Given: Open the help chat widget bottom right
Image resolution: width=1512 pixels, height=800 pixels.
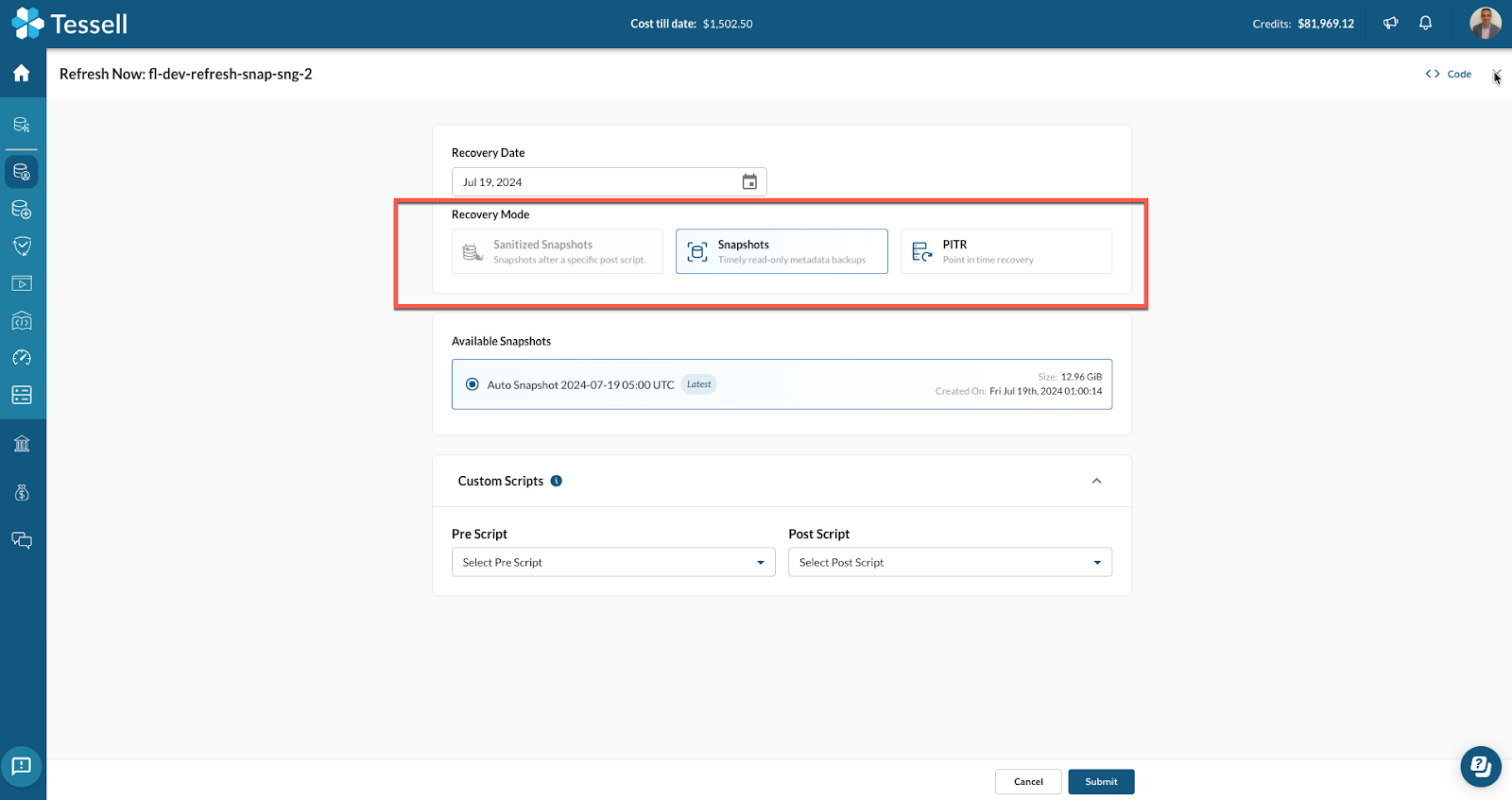Looking at the screenshot, I should 1481,766.
